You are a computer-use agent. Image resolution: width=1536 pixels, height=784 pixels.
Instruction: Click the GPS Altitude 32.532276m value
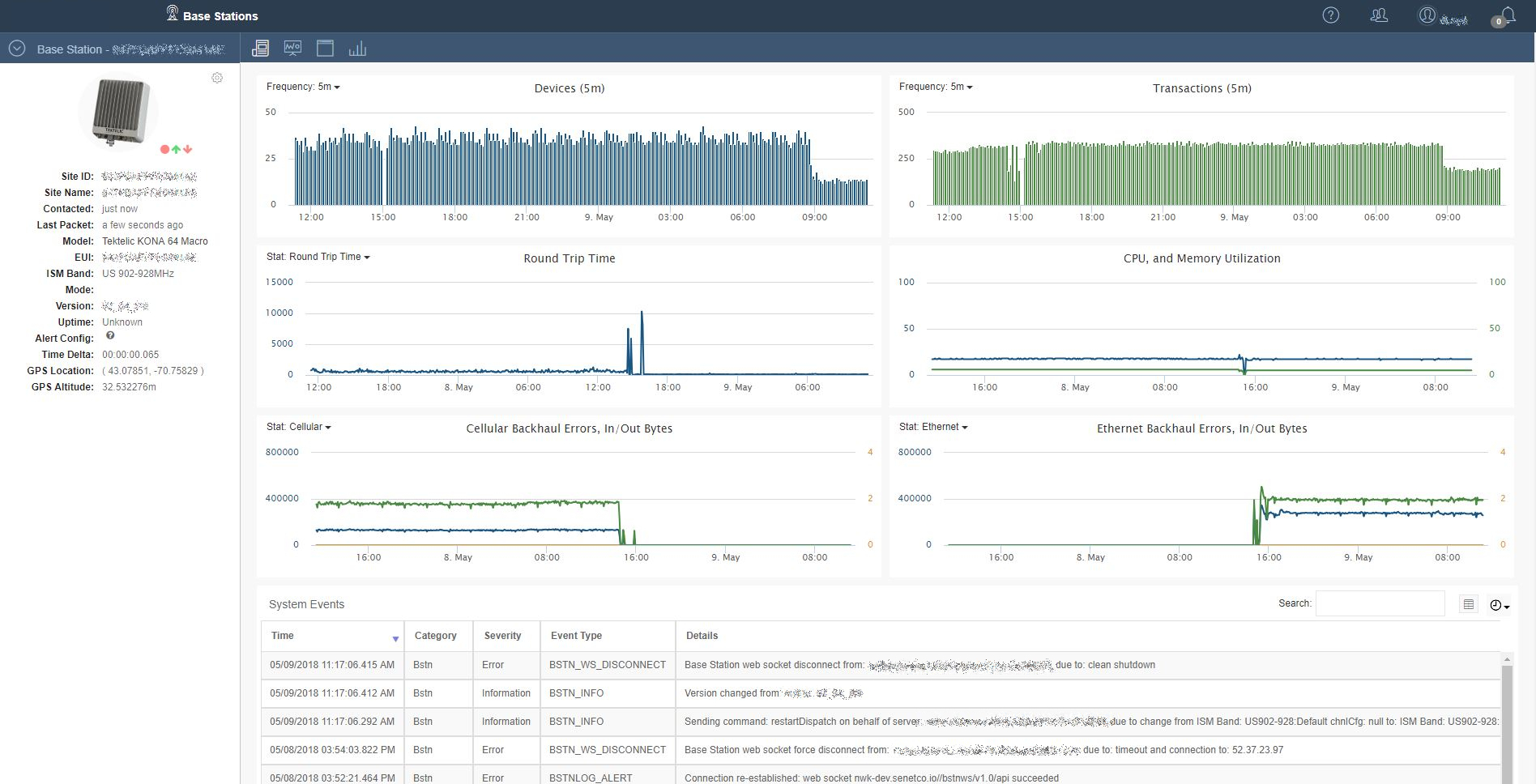129,387
